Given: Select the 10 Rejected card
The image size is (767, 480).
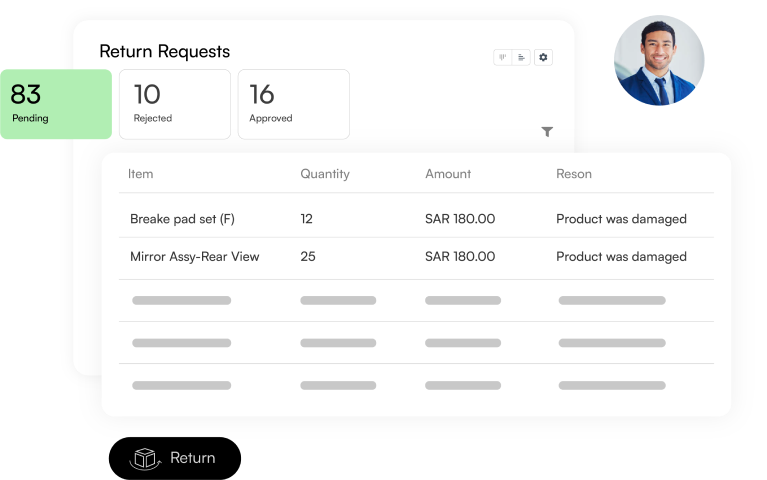Looking at the screenshot, I should [175, 104].
